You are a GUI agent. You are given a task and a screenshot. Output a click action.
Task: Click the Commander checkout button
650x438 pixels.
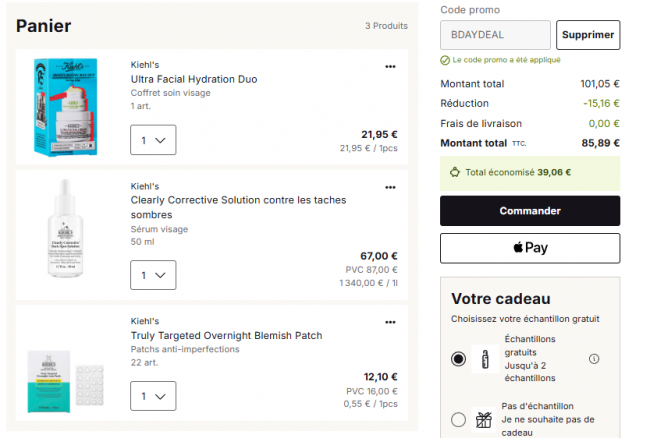(x=530, y=211)
